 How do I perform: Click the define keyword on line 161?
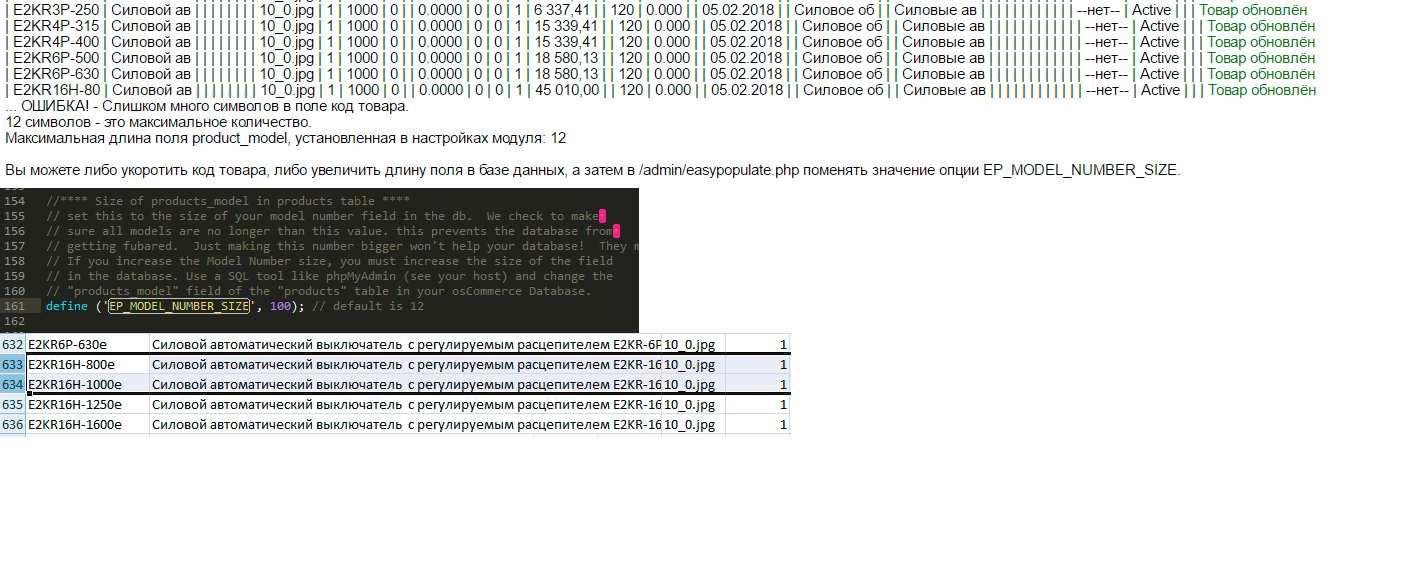(66, 306)
